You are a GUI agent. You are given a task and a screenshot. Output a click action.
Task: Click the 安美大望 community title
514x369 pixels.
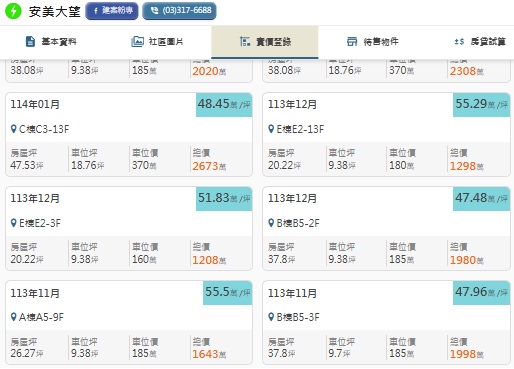point(55,11)
